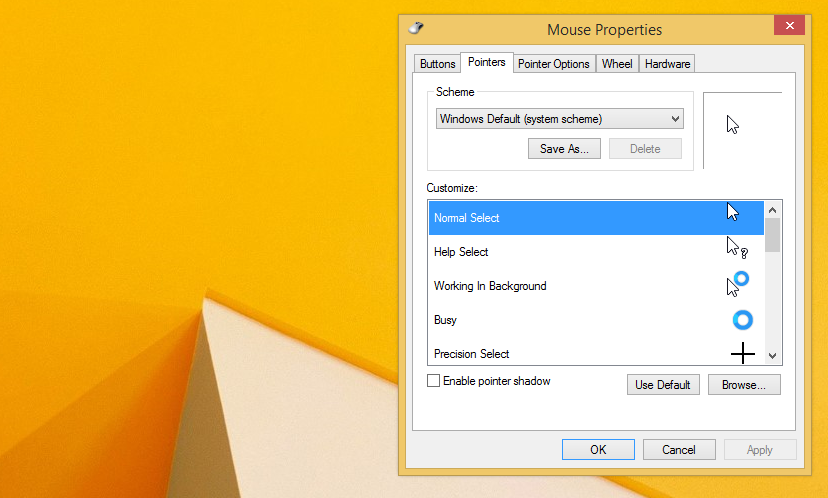Open the Hardware tab

pos(667,64)
